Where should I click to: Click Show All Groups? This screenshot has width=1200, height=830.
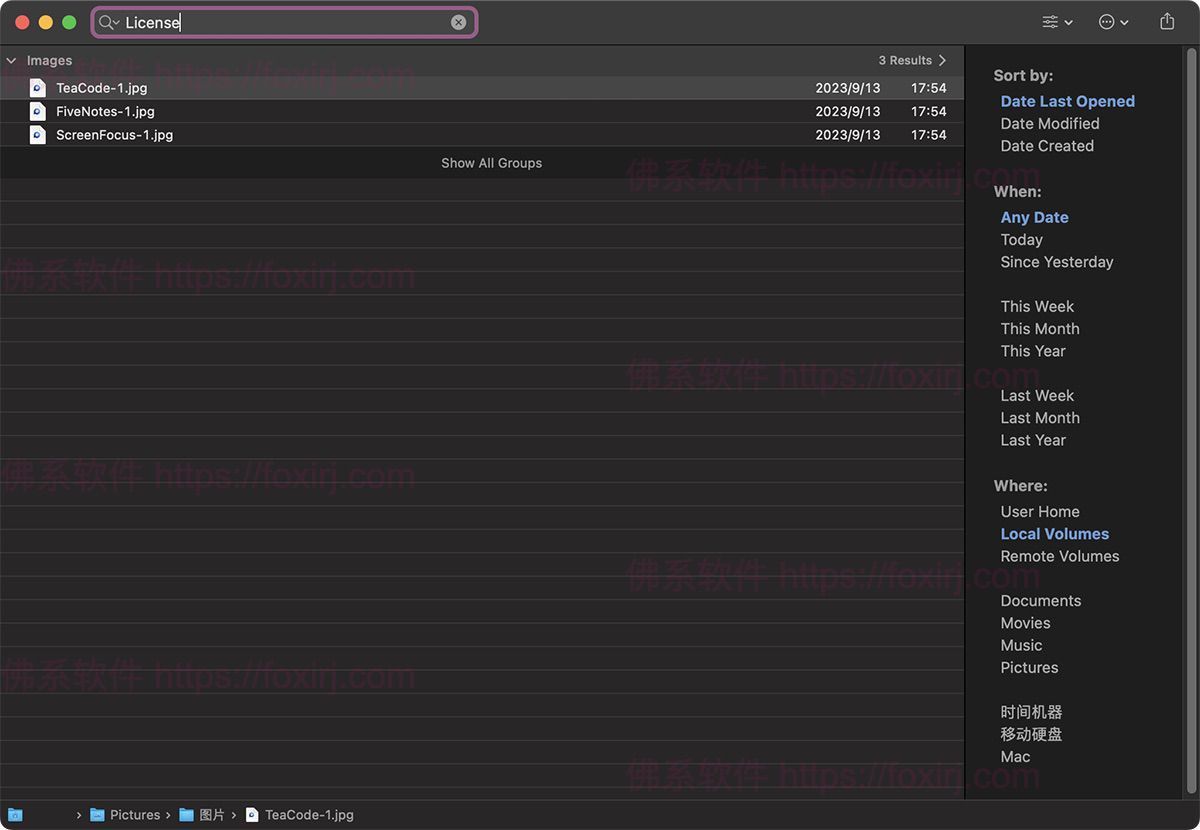tap(491, 163)
